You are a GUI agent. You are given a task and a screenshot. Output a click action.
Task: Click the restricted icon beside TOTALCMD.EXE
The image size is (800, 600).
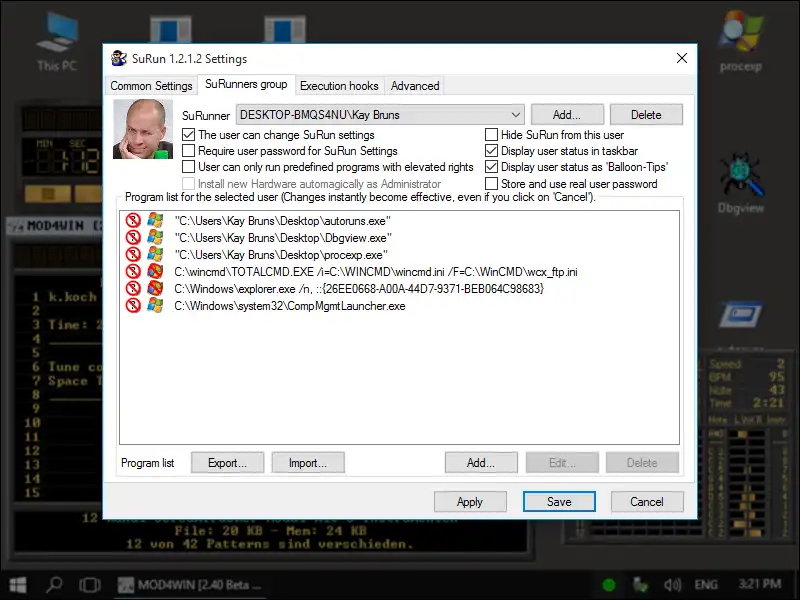pos(133,271)
